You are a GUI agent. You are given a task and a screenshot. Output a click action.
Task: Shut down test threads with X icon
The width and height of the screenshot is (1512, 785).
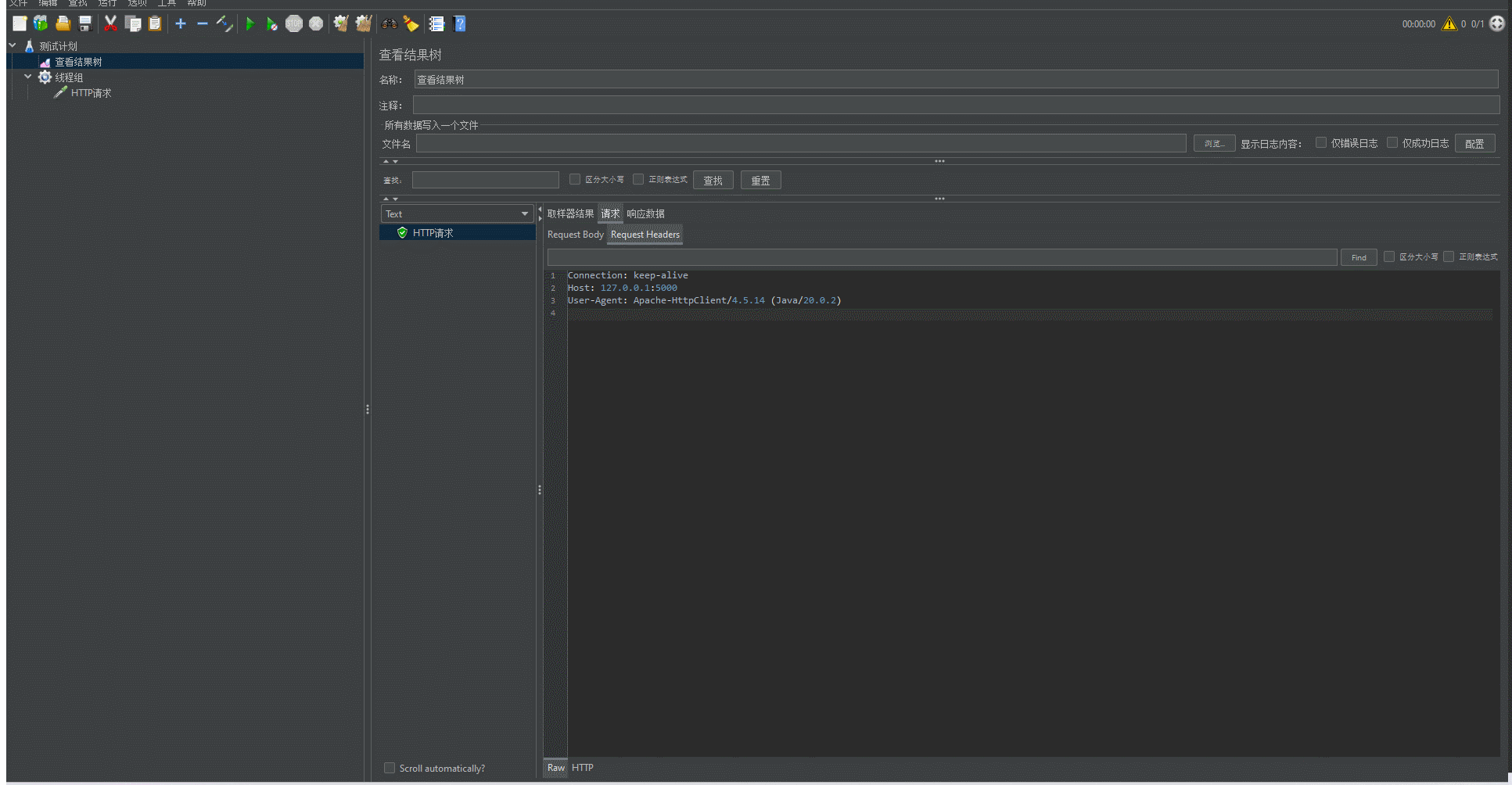(316, 24)
